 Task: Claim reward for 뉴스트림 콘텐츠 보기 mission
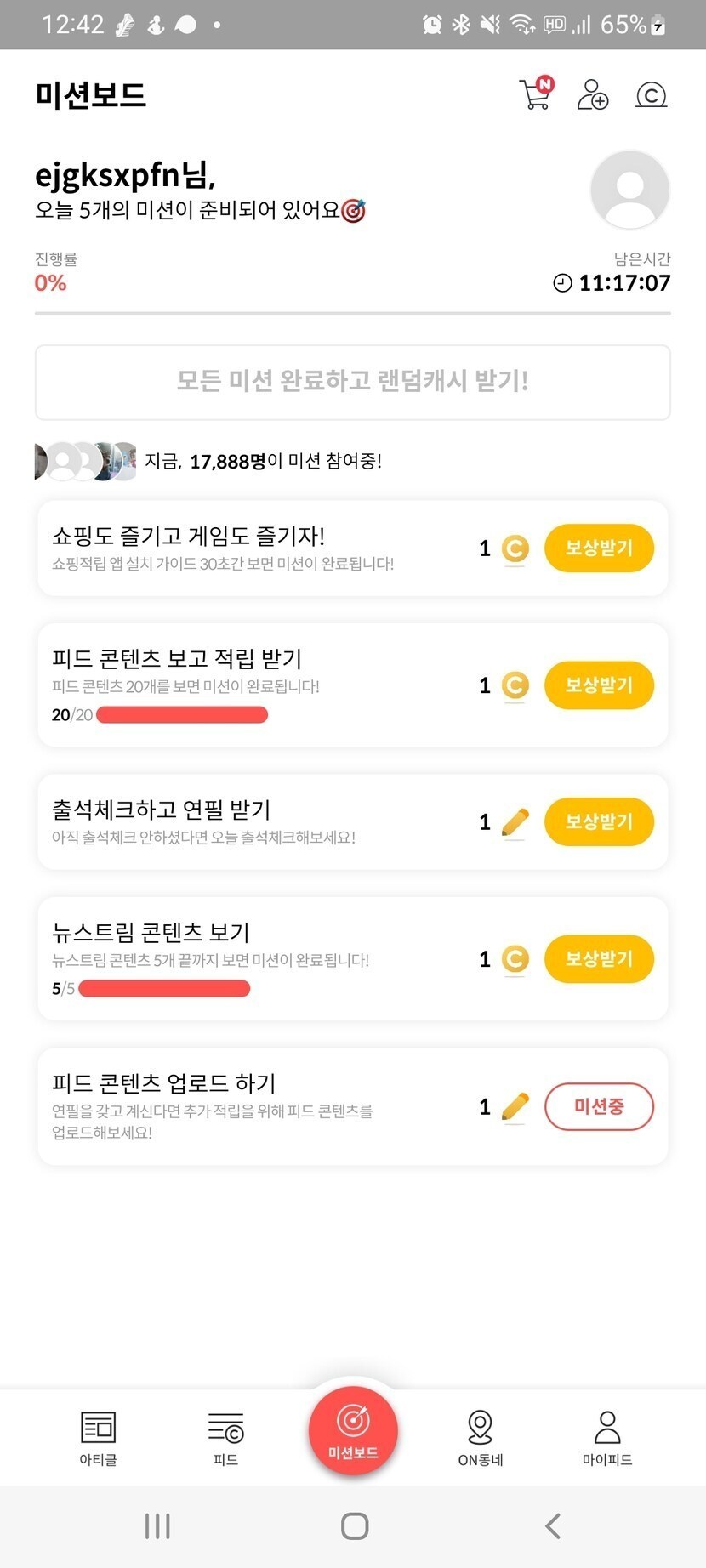599,958
